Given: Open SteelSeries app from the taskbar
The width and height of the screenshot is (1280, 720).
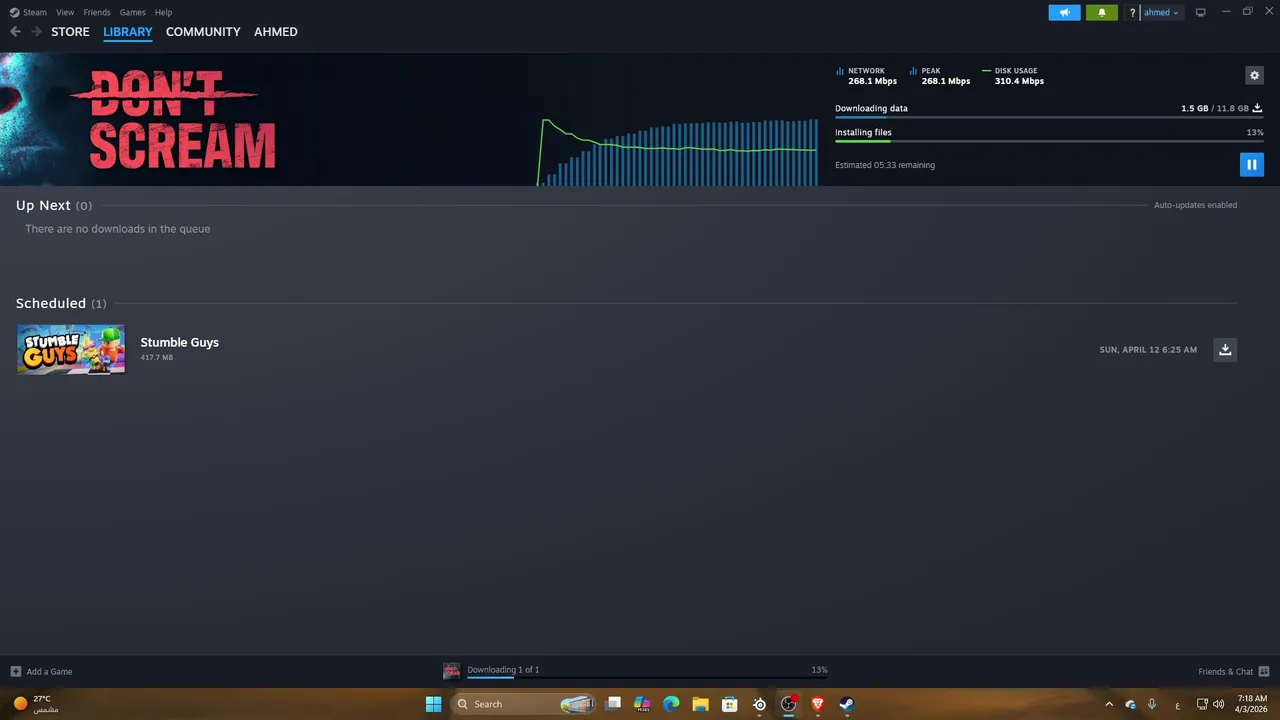Looking at the screenshot, I should (759, 704).
